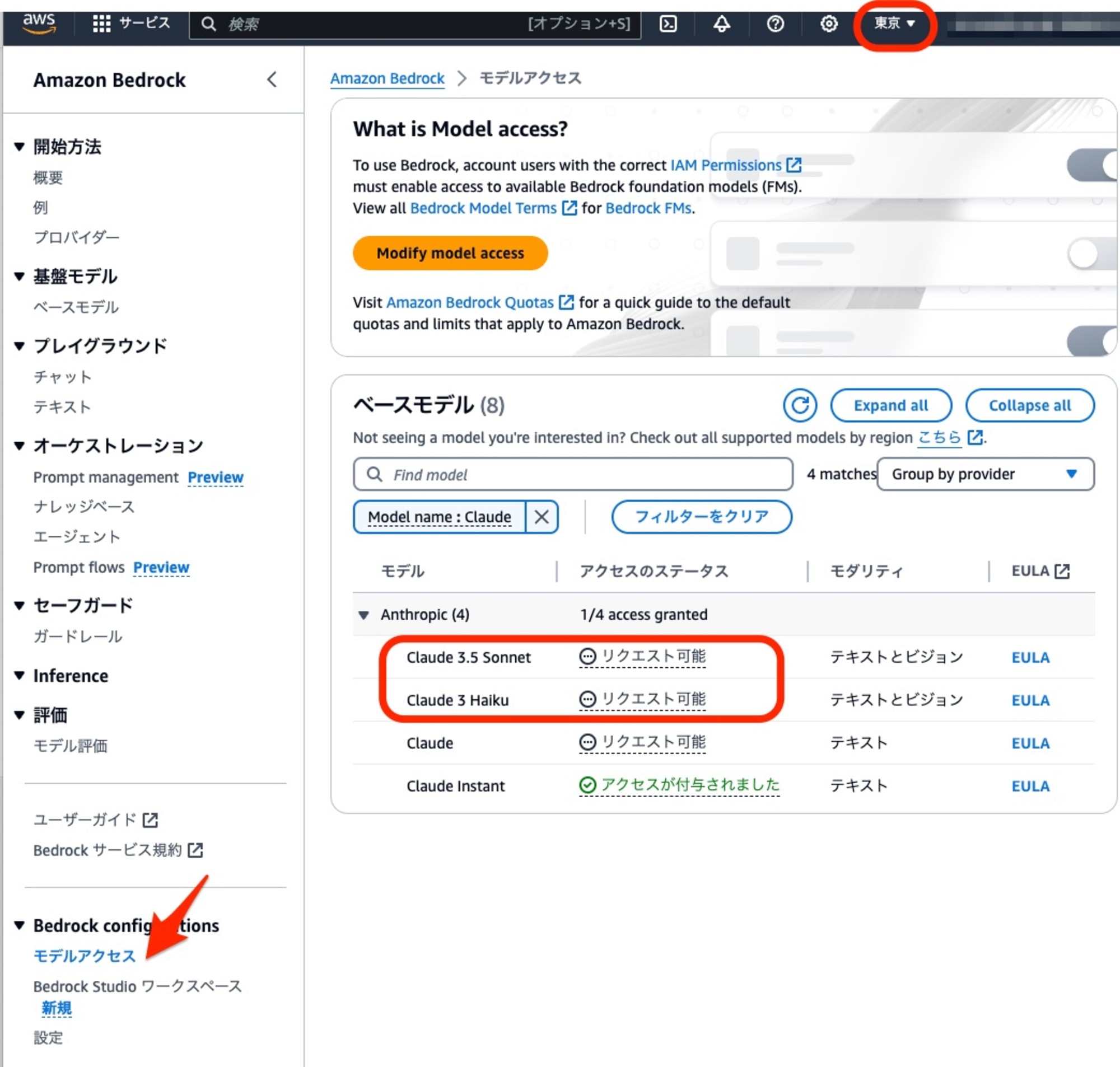Screen dimensions: 1120x1067
Task: Collapse the Anthropic (4) provider group
Action: [x=364, y=615]
